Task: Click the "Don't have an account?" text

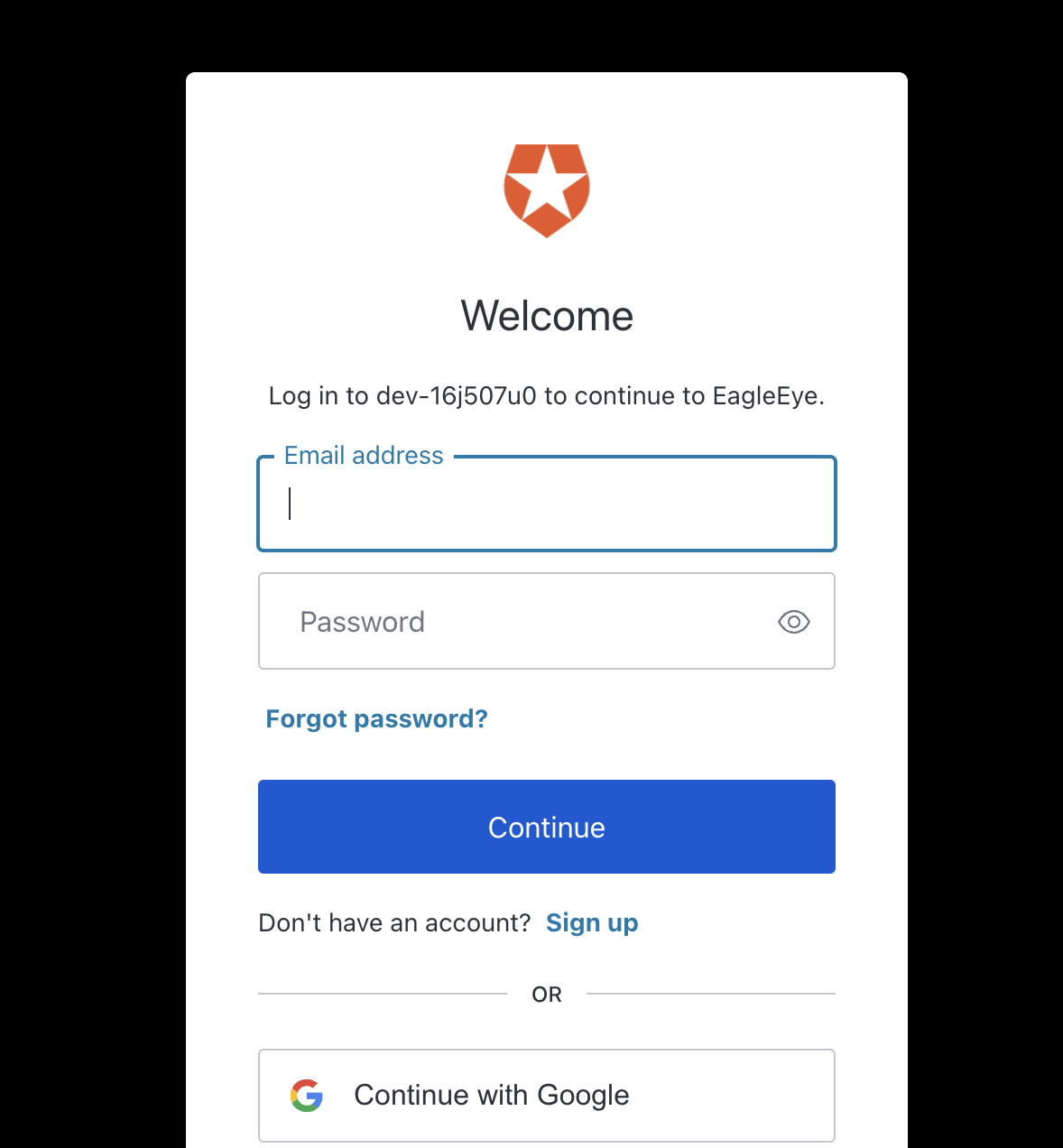Action: (394, 923)
